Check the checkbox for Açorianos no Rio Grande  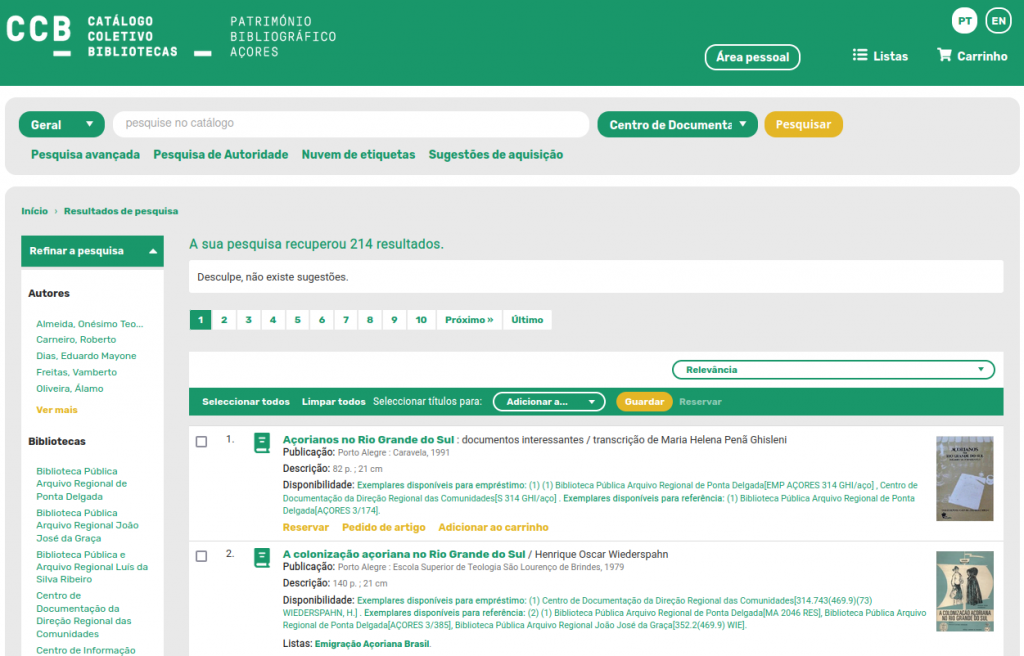click(x=201, y=443)
